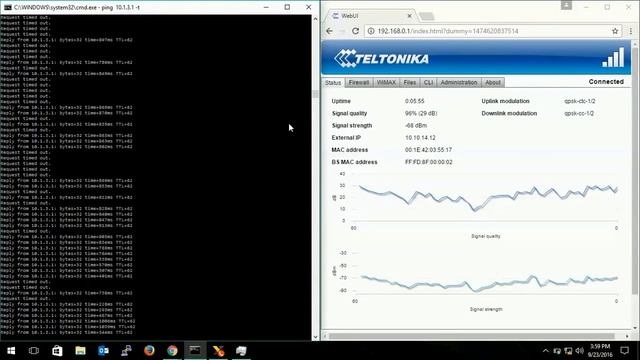Click the cmd window title bar icon
This screenshot has width=640, height=360.
[8, 7]
